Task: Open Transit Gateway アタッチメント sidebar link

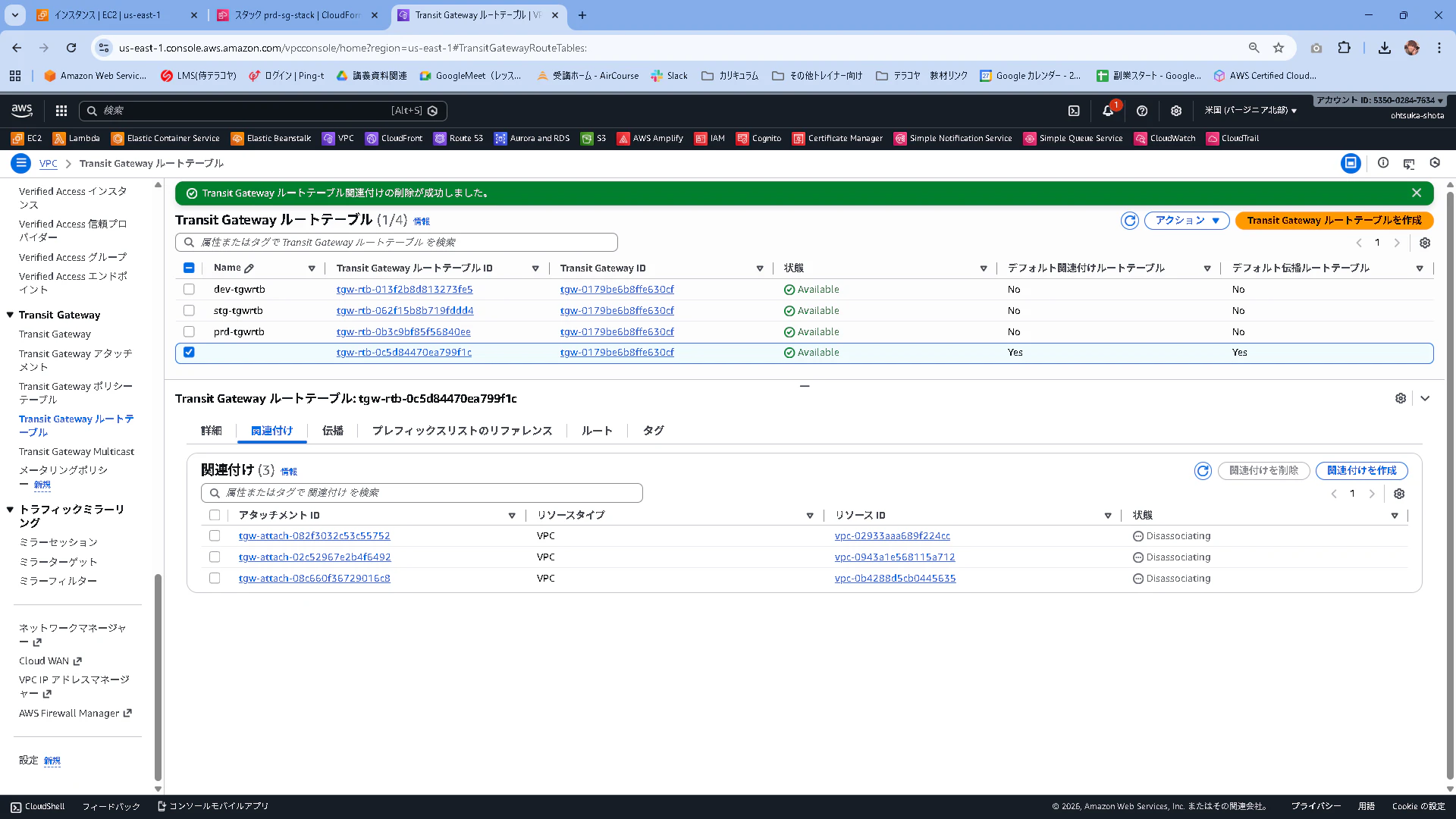Action: (x=75, y=360)
